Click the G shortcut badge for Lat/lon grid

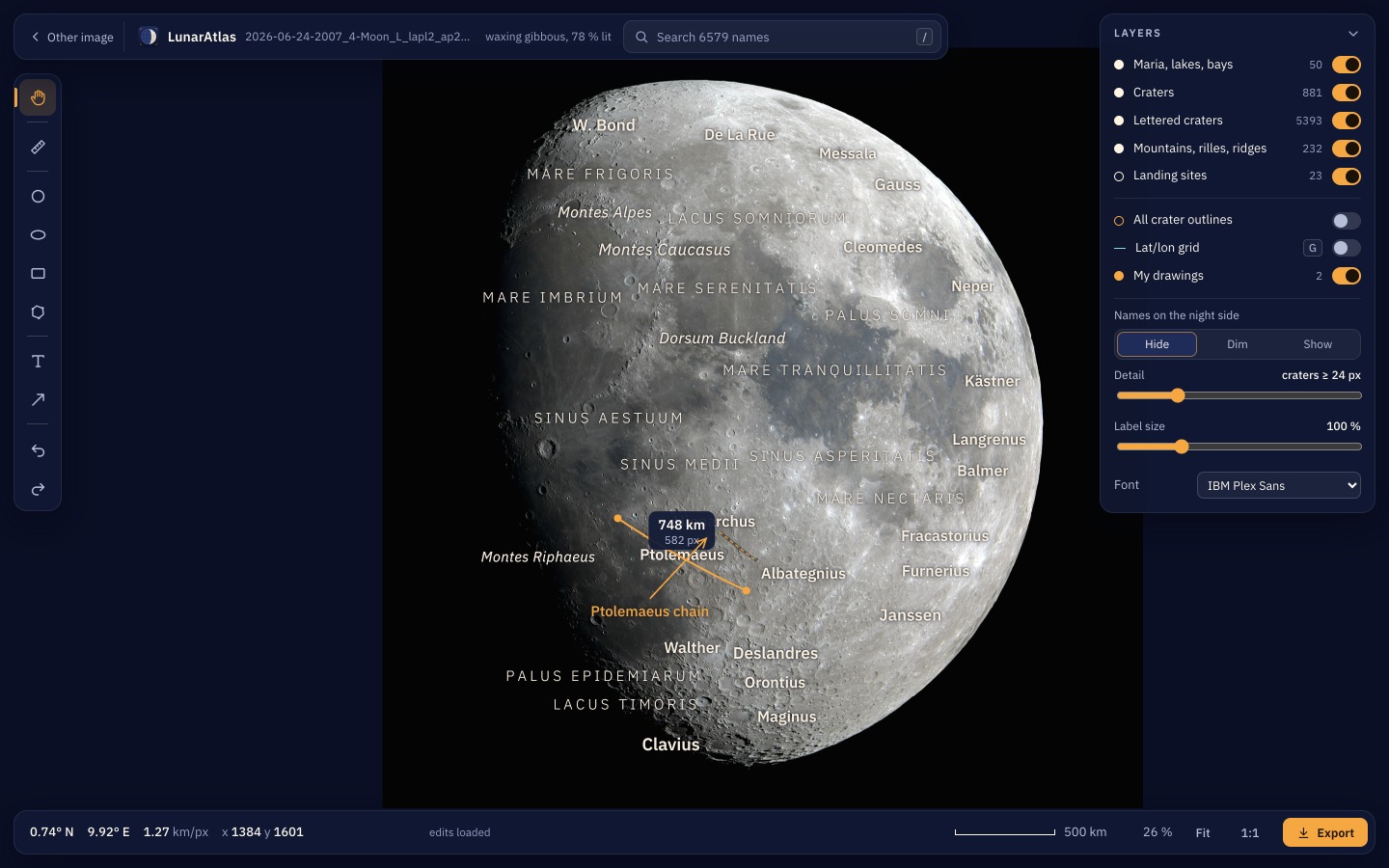[1312, 248]
